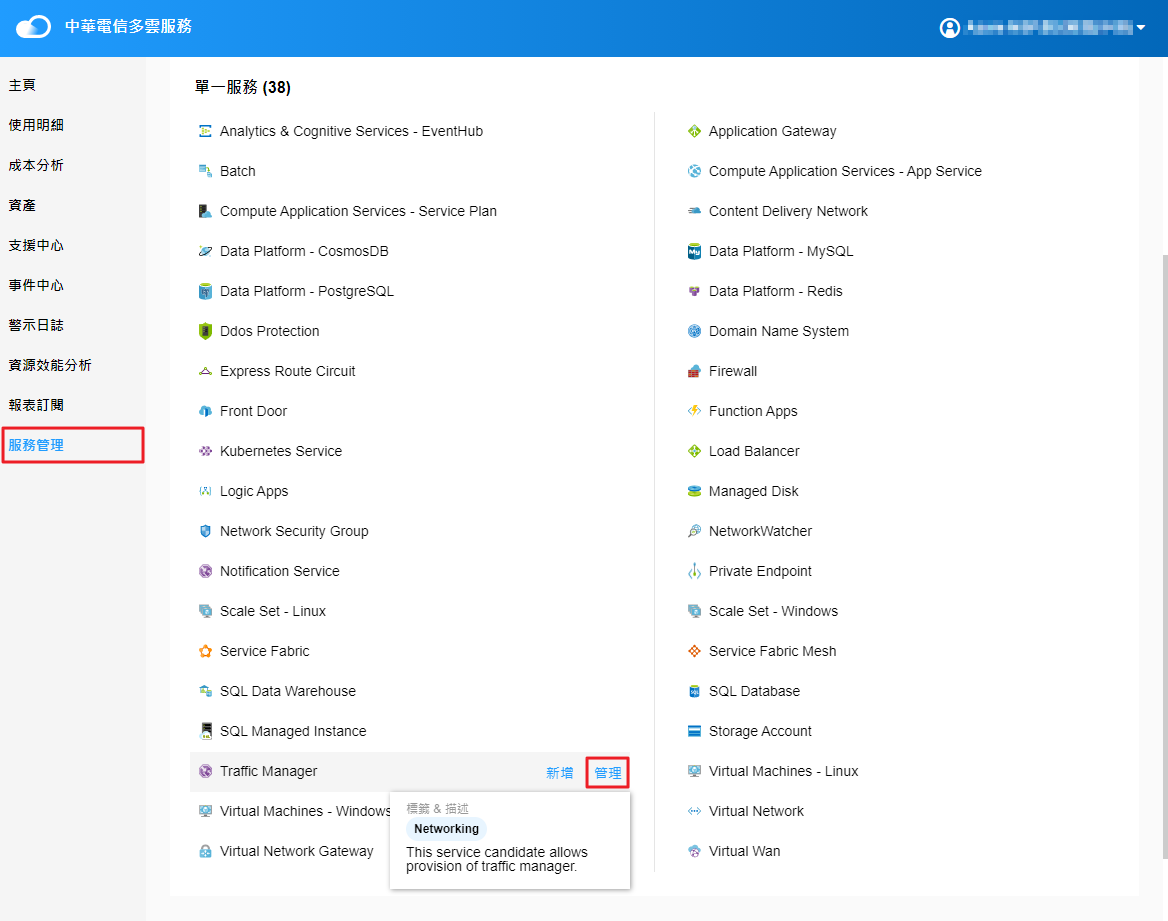Click the SQL Data Warehouse icon
The image size is (1168, 921).
[205, 691]
